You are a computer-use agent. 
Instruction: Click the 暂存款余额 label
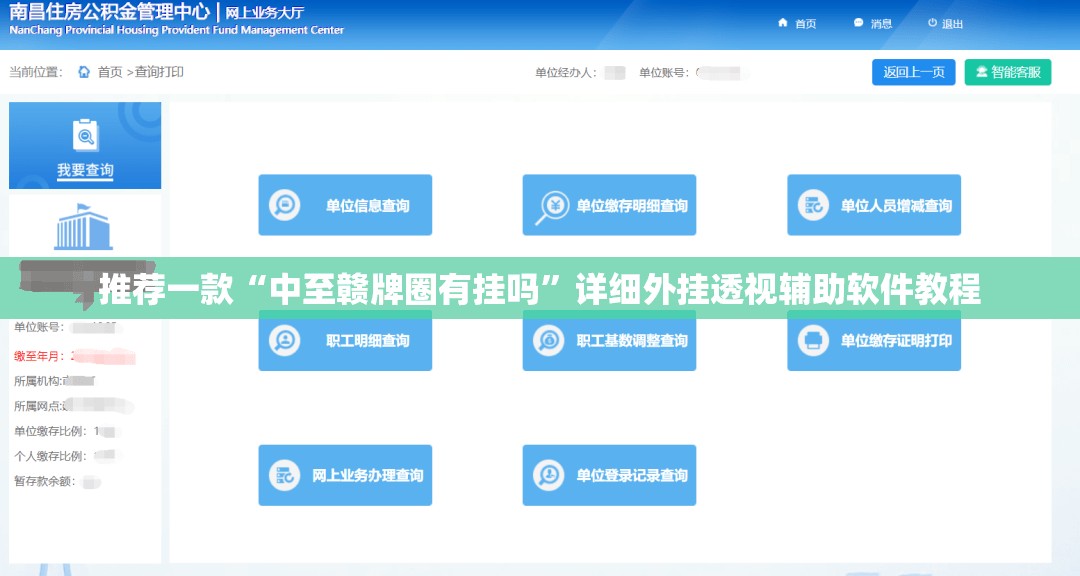(x=44, y=481)
